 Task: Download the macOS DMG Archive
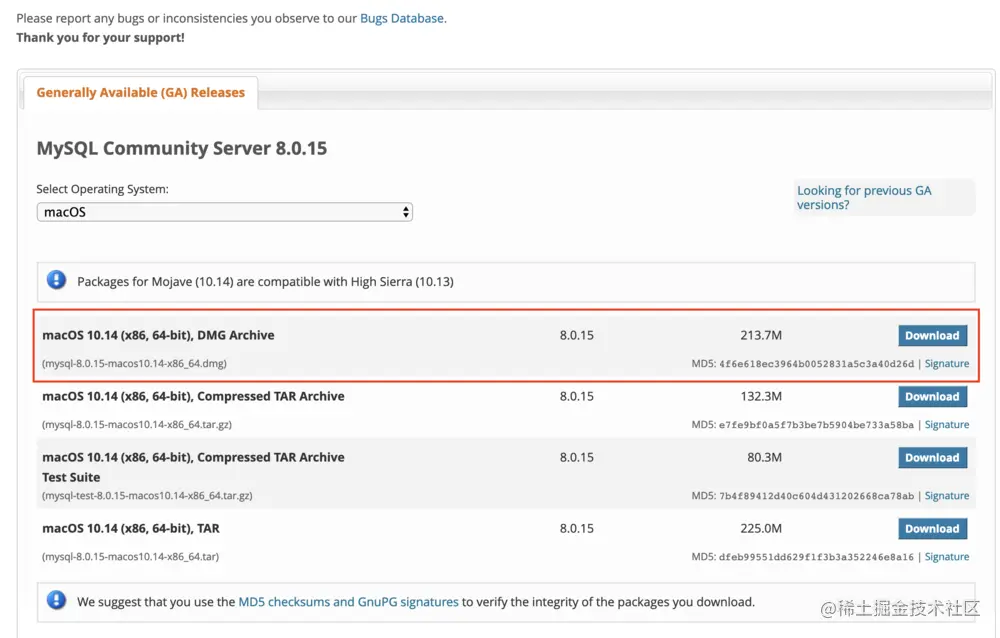coord(932,336)
